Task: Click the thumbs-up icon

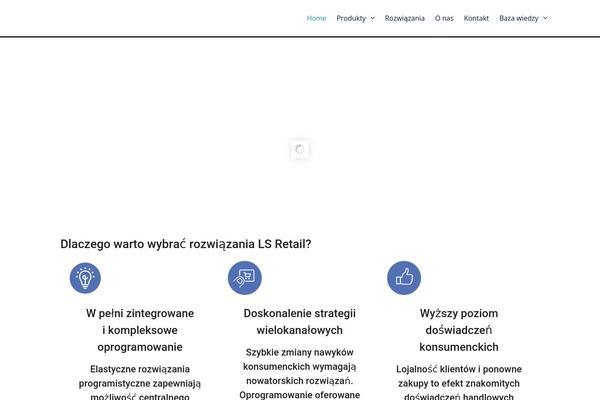Action: [x=404, y=278]
